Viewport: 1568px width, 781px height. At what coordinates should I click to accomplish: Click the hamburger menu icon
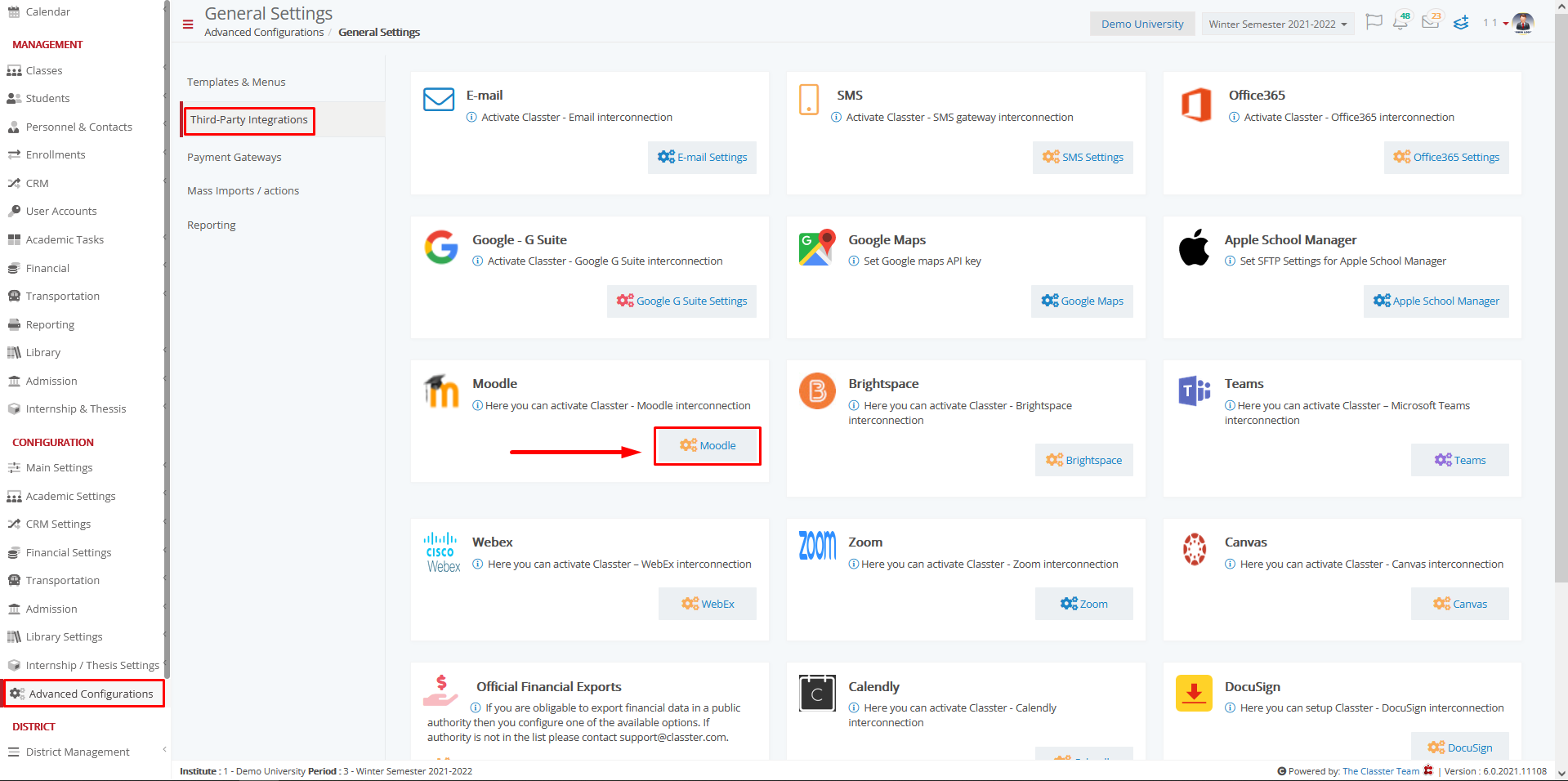click(188, 25)
